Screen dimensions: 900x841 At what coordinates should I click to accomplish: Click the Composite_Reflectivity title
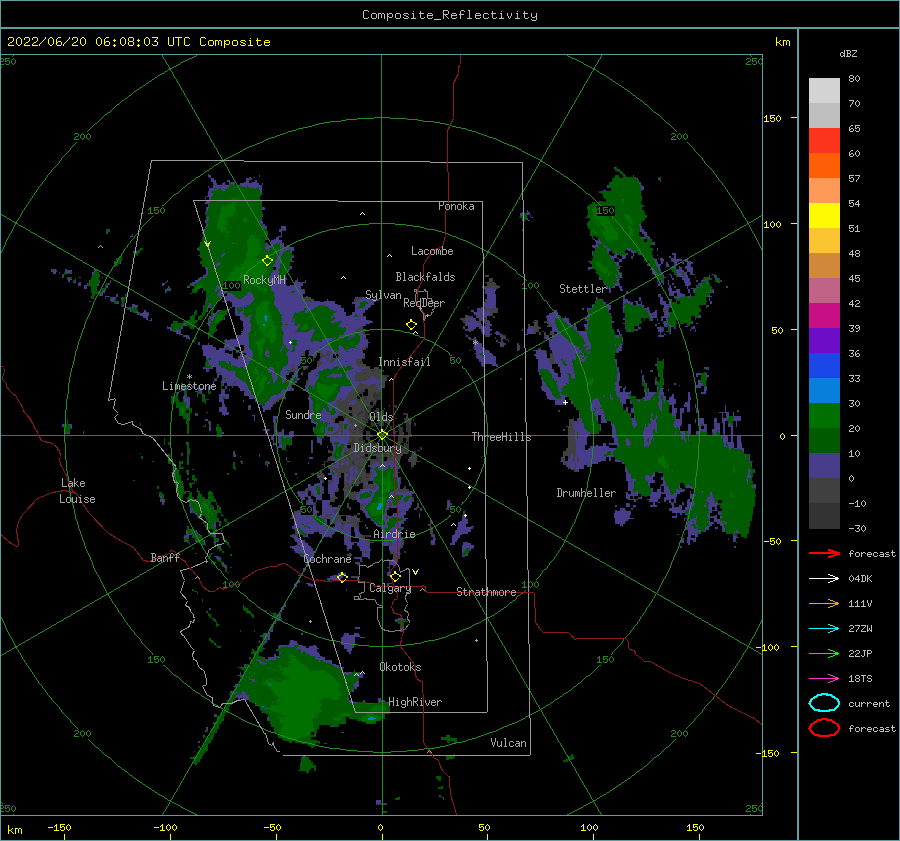click(450, 15)
